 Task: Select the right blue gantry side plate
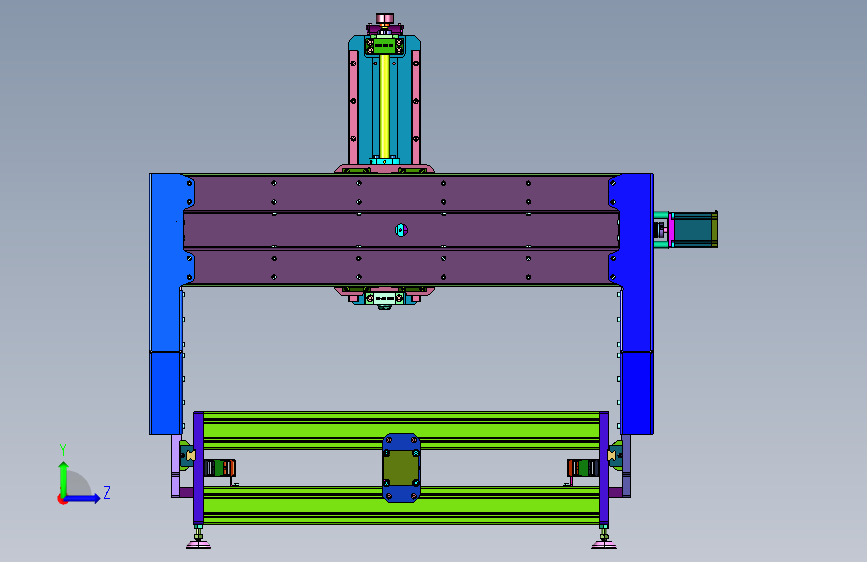coord(636,304)
